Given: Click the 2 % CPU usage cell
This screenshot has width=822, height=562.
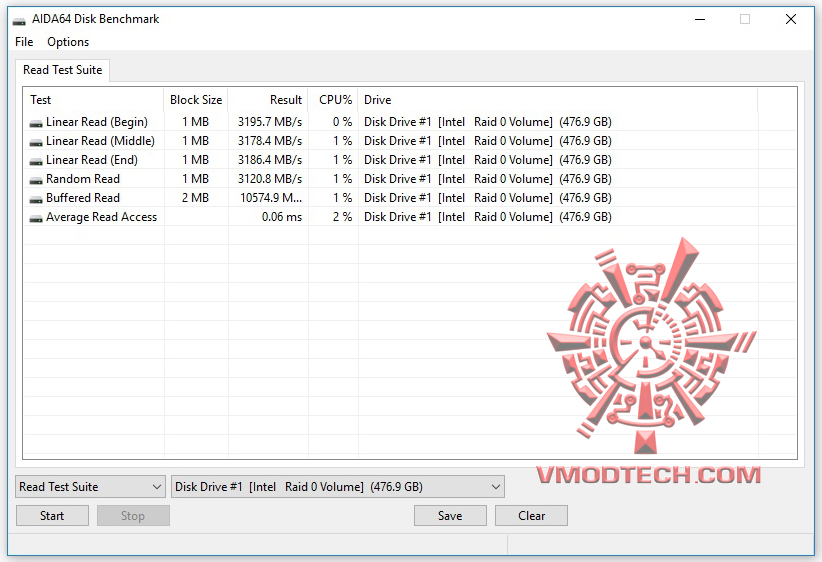Looking at the screenshot, I should pos(342,217).
